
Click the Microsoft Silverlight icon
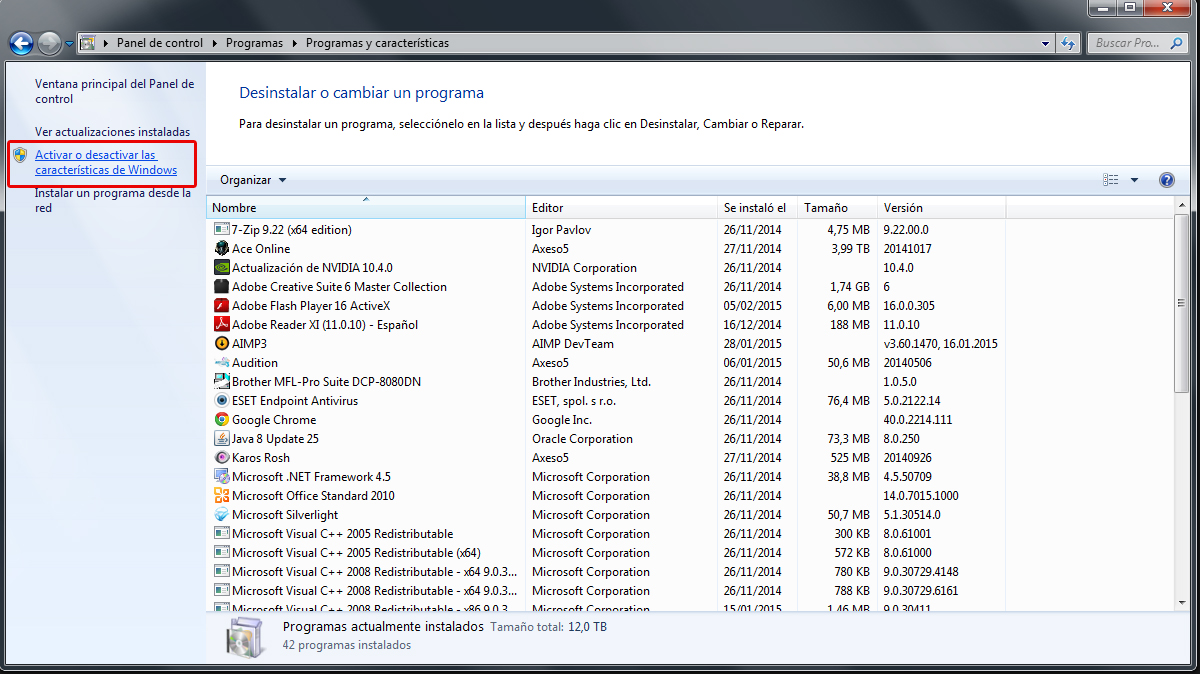(x=222, y=515)
